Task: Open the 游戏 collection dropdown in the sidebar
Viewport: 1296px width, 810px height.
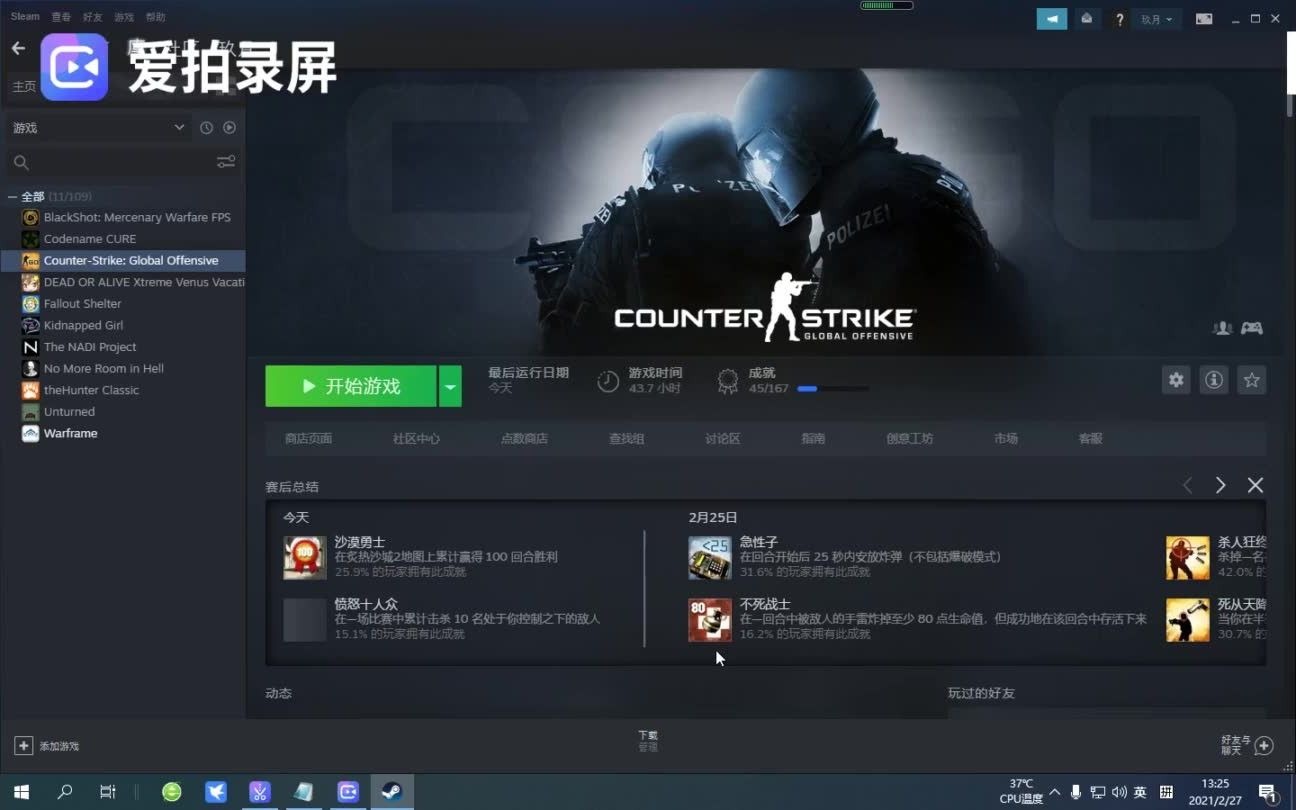Action: pyautogui.click(x=97, y=127)
